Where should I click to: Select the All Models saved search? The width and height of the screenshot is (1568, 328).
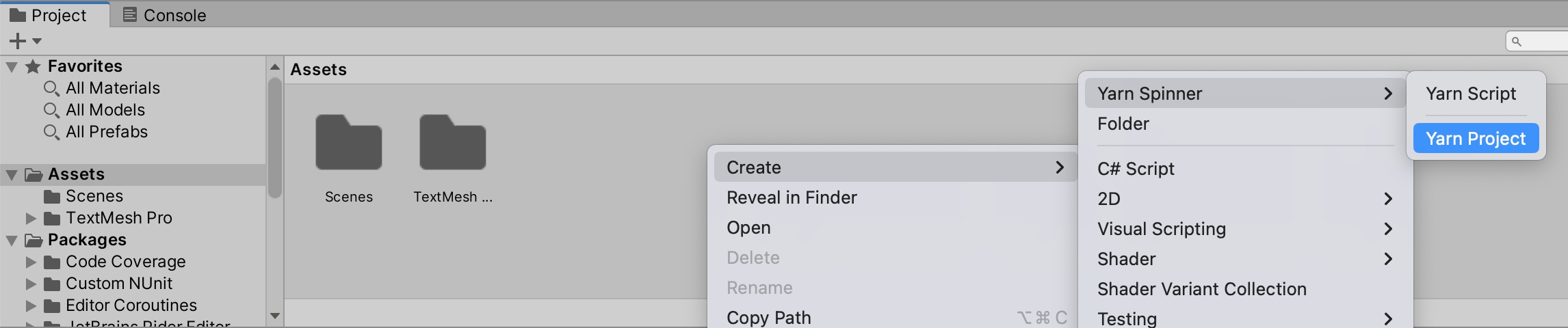point(105,110)
